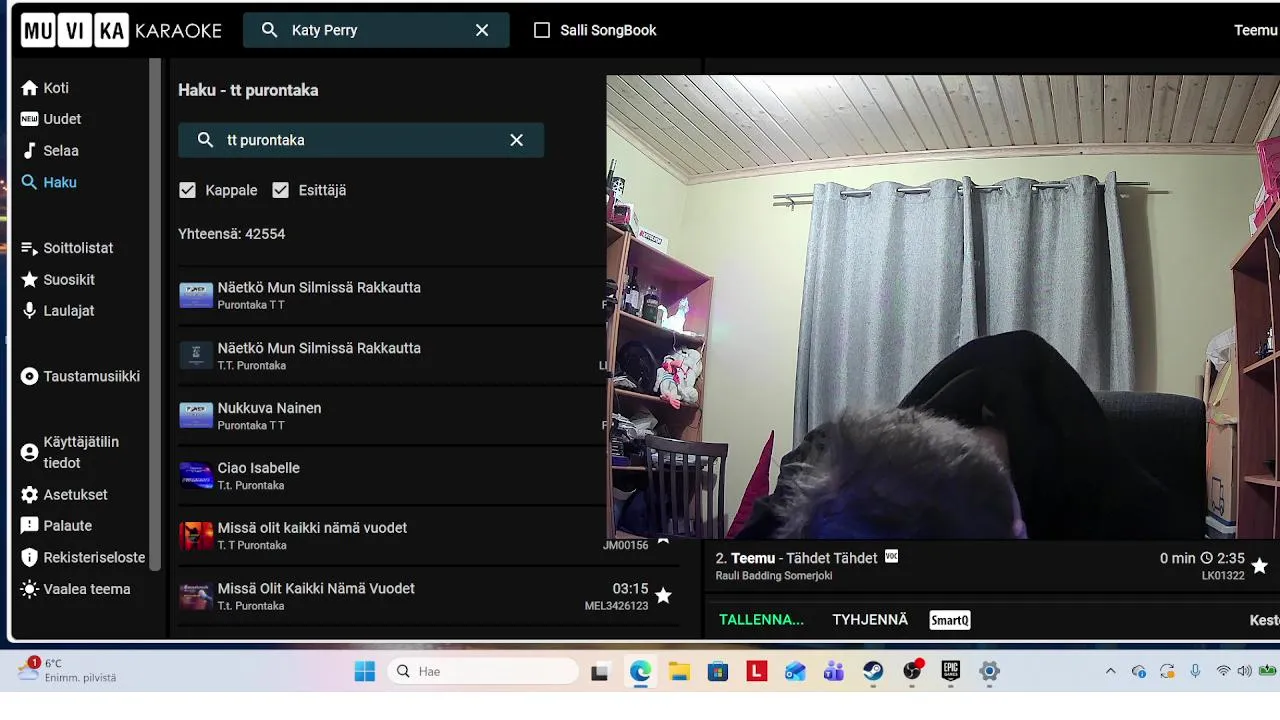This screenshot has height=720, width=1280.
Task: Select Näetkö Mun Silmissä Rakkautta by Purontaka T T
Action: tap(392, 295)
